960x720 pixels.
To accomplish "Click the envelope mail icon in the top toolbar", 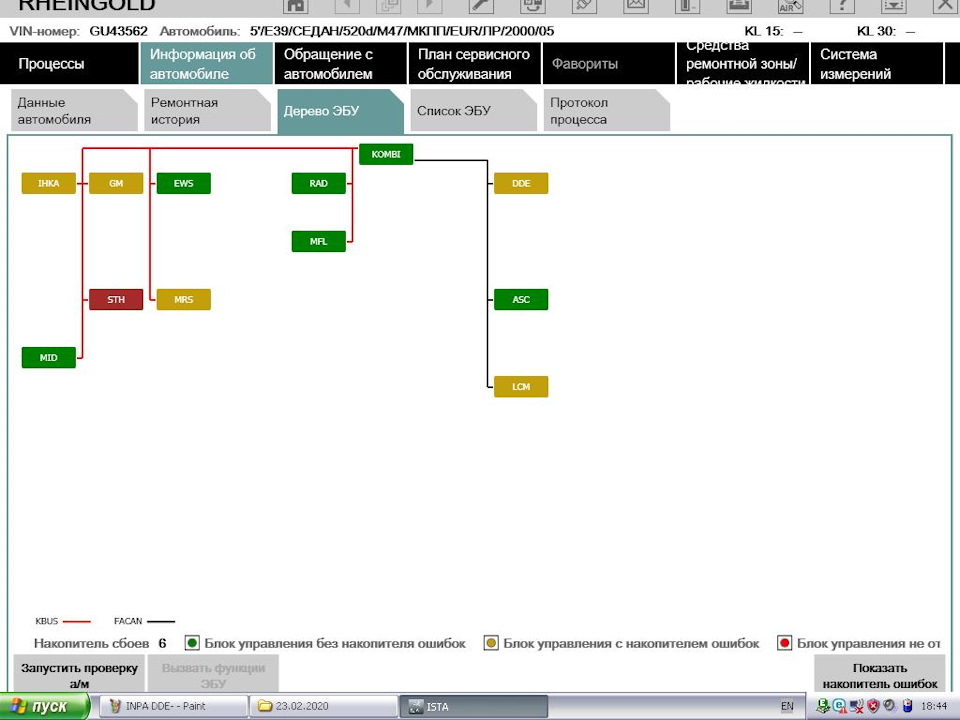I will [636, 6].
